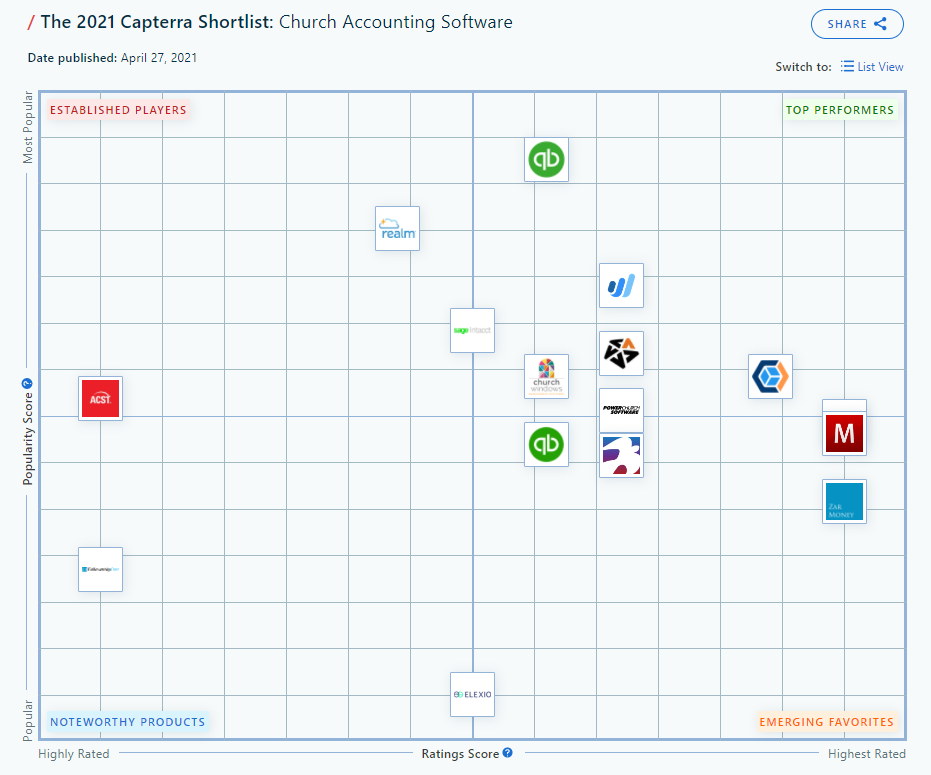931x775 pixels.
Task: Click the Ratings Score axis title
Action: 460,754
